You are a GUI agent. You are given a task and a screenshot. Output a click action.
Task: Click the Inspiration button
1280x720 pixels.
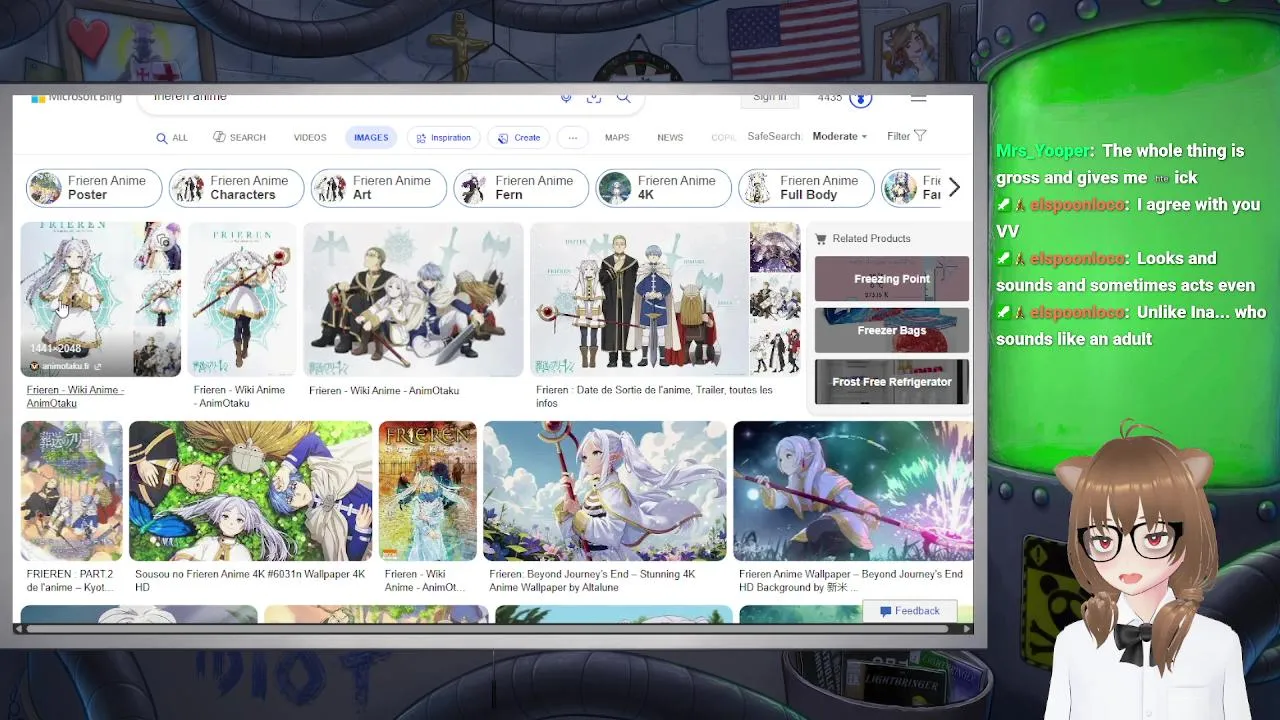pyautogui.click(x=444, y=138)
